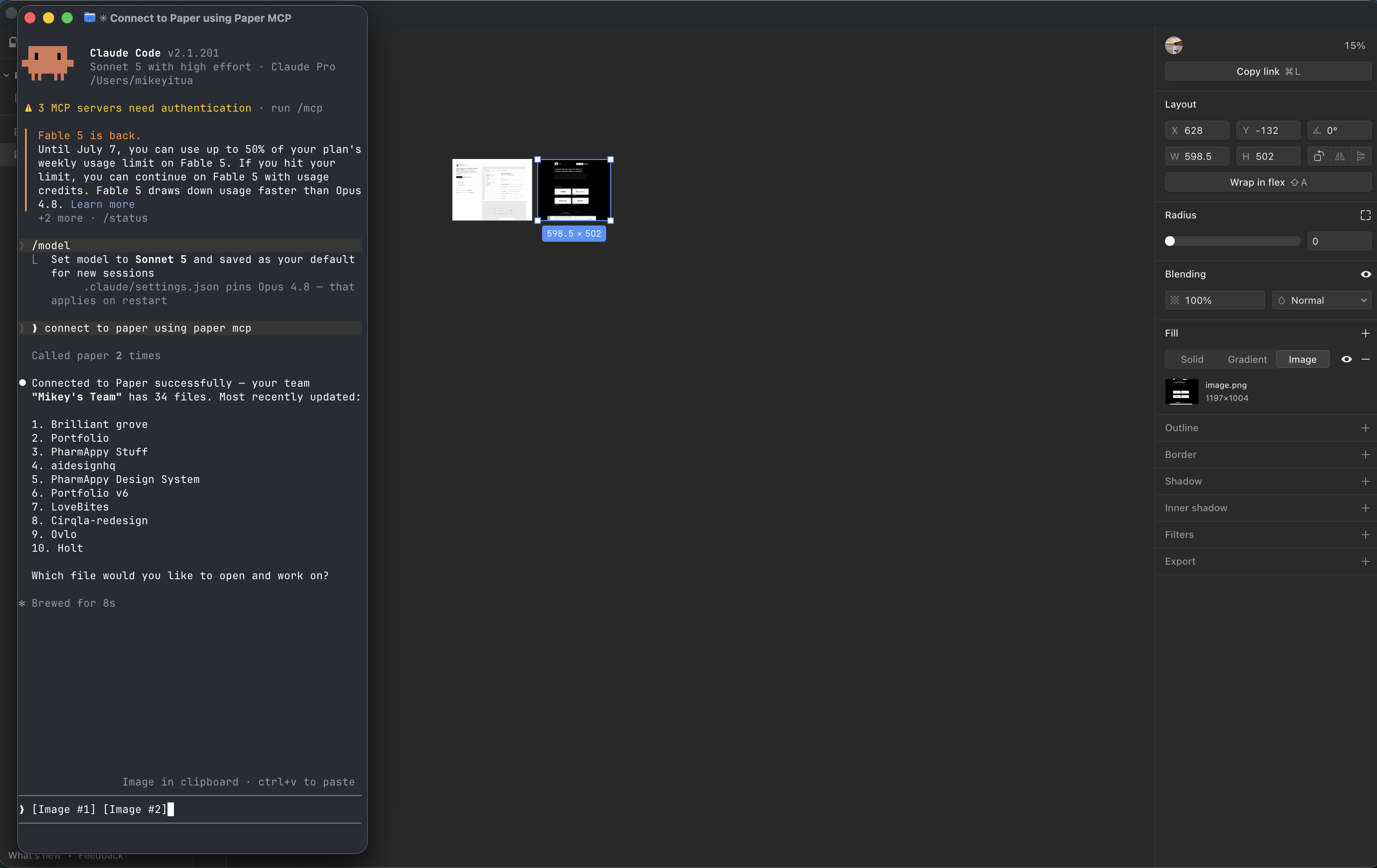Switch fill type to Solid
Screen dimensions: 1377x868
(1192, 359)
